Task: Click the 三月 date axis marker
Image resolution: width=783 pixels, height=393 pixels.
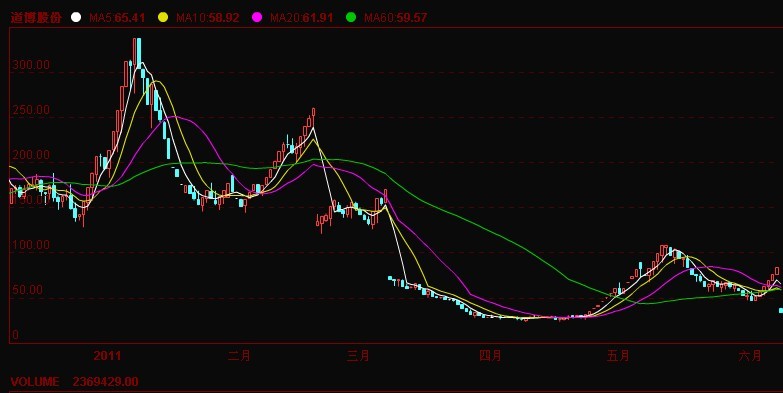Action: [359, 356]
